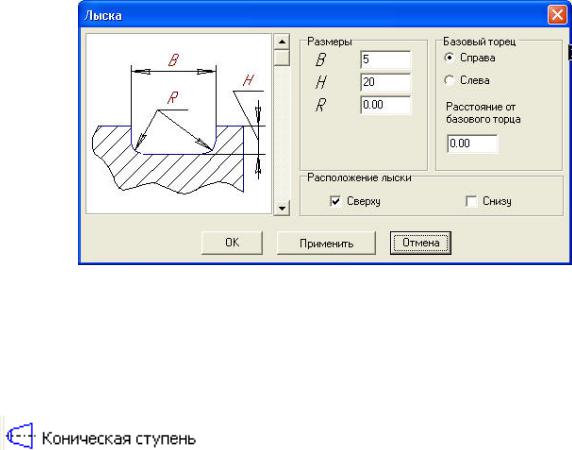Click the preview scrollbar thumb
Screen dimensions: 572x450
282,58
